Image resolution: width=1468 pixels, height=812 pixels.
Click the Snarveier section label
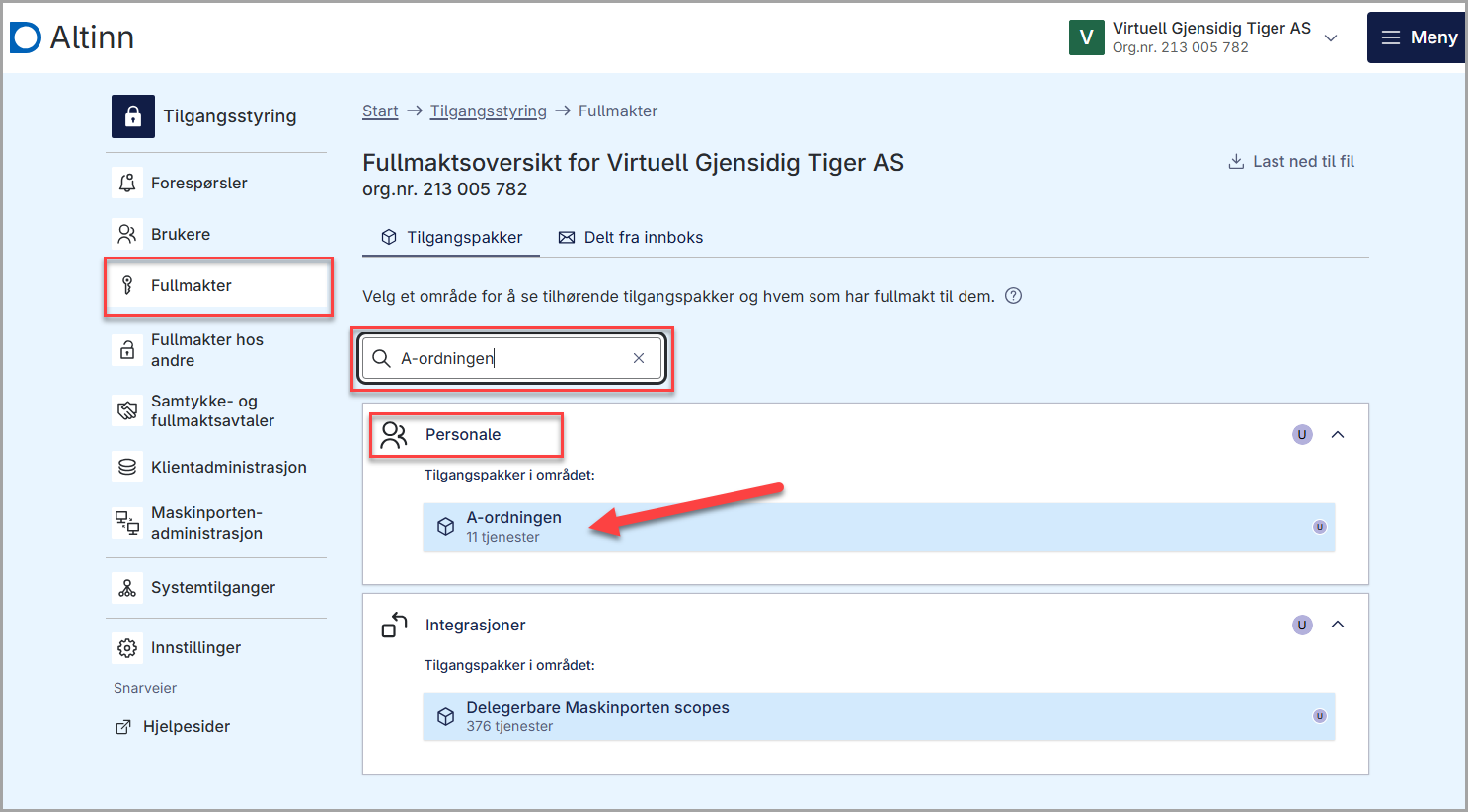tap(145, 688)
